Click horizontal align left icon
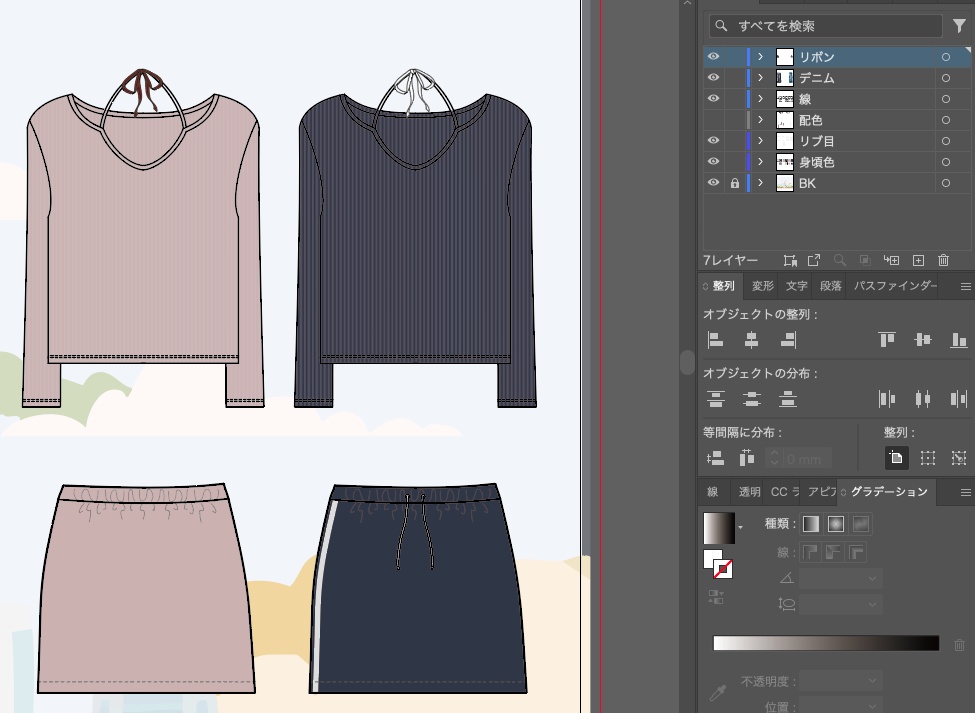Image resolution: width=975 pixels, height=713 pixels. 715,340
